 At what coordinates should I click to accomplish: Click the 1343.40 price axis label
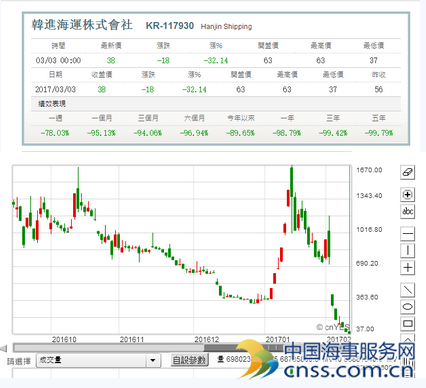point(369,196)
